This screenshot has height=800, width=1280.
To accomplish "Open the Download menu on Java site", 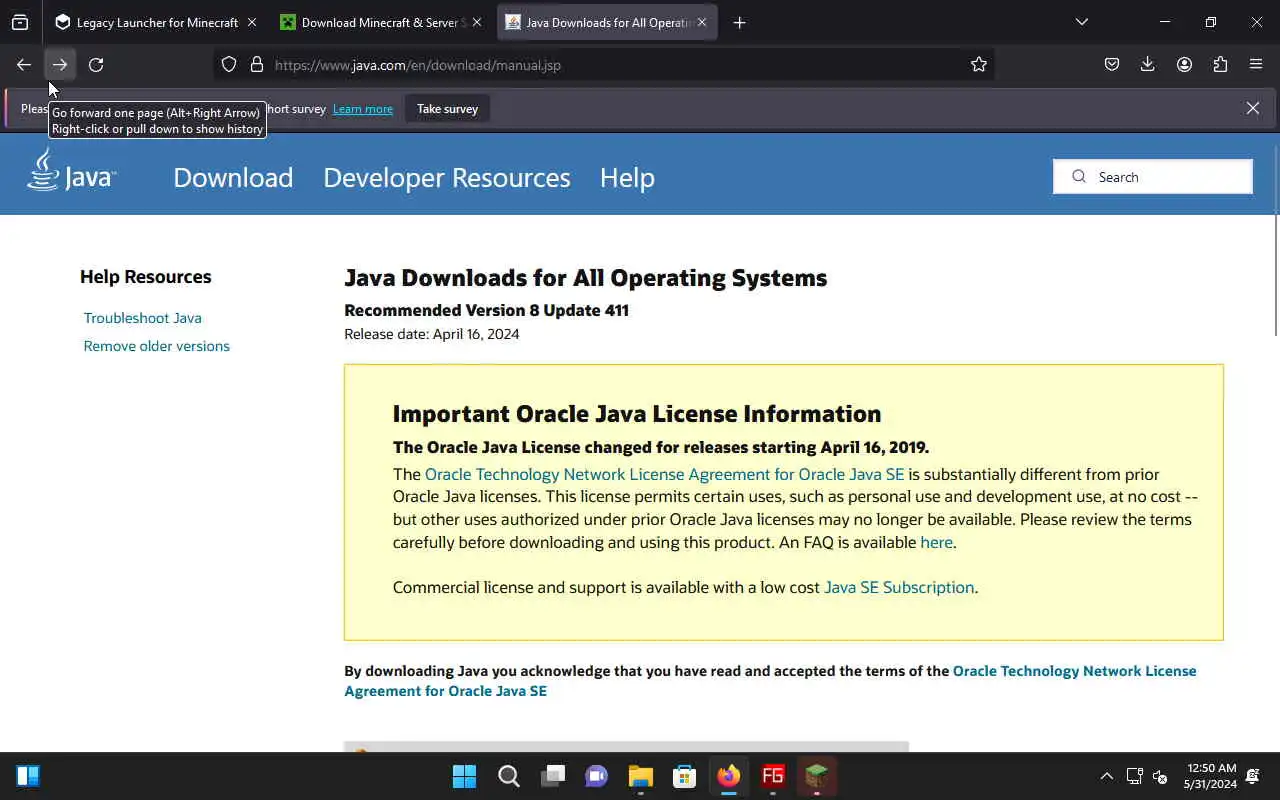I will pos(233,177).
